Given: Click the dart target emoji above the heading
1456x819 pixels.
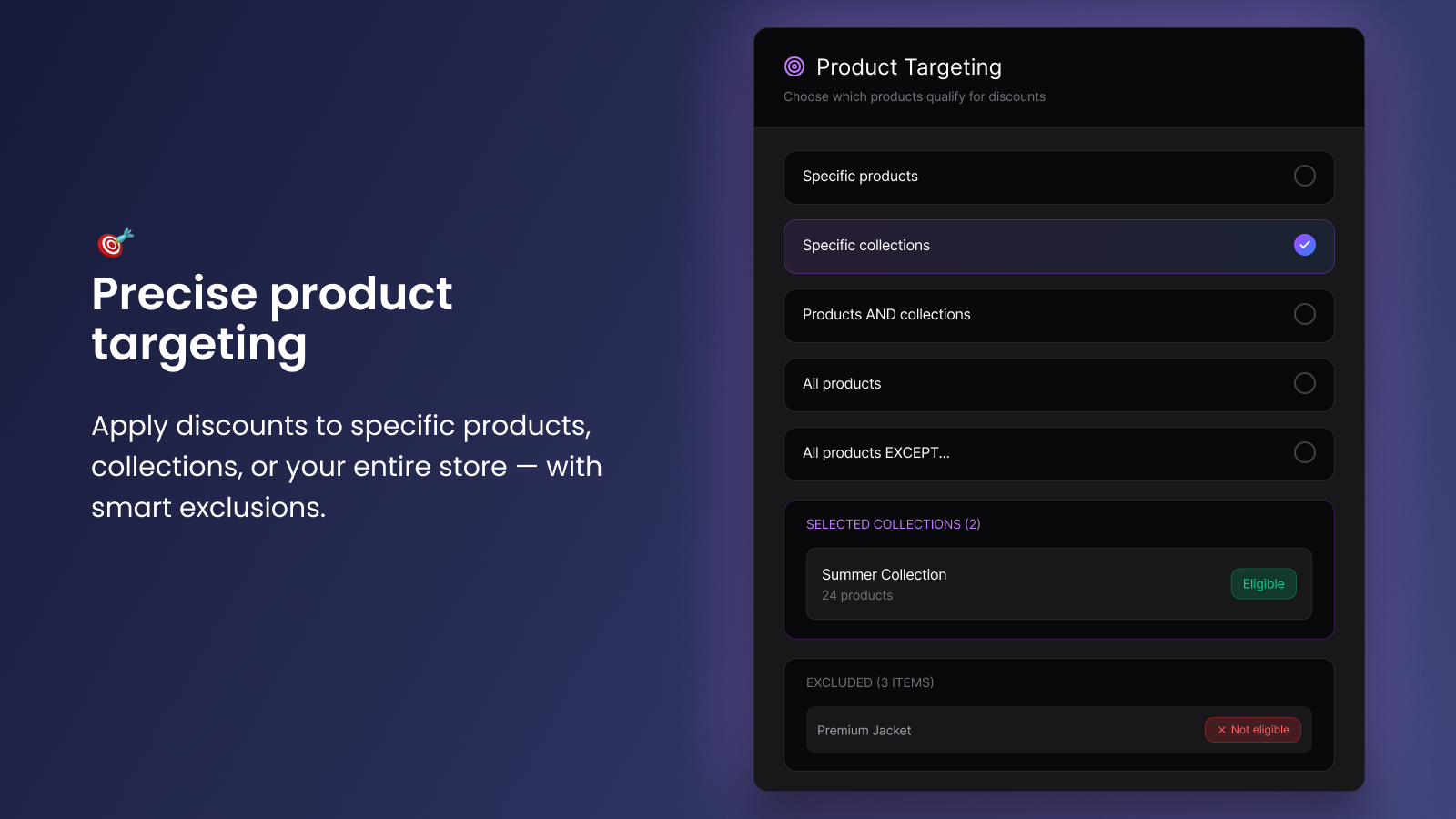Looking at the screenshot, I should click(113, 243).
